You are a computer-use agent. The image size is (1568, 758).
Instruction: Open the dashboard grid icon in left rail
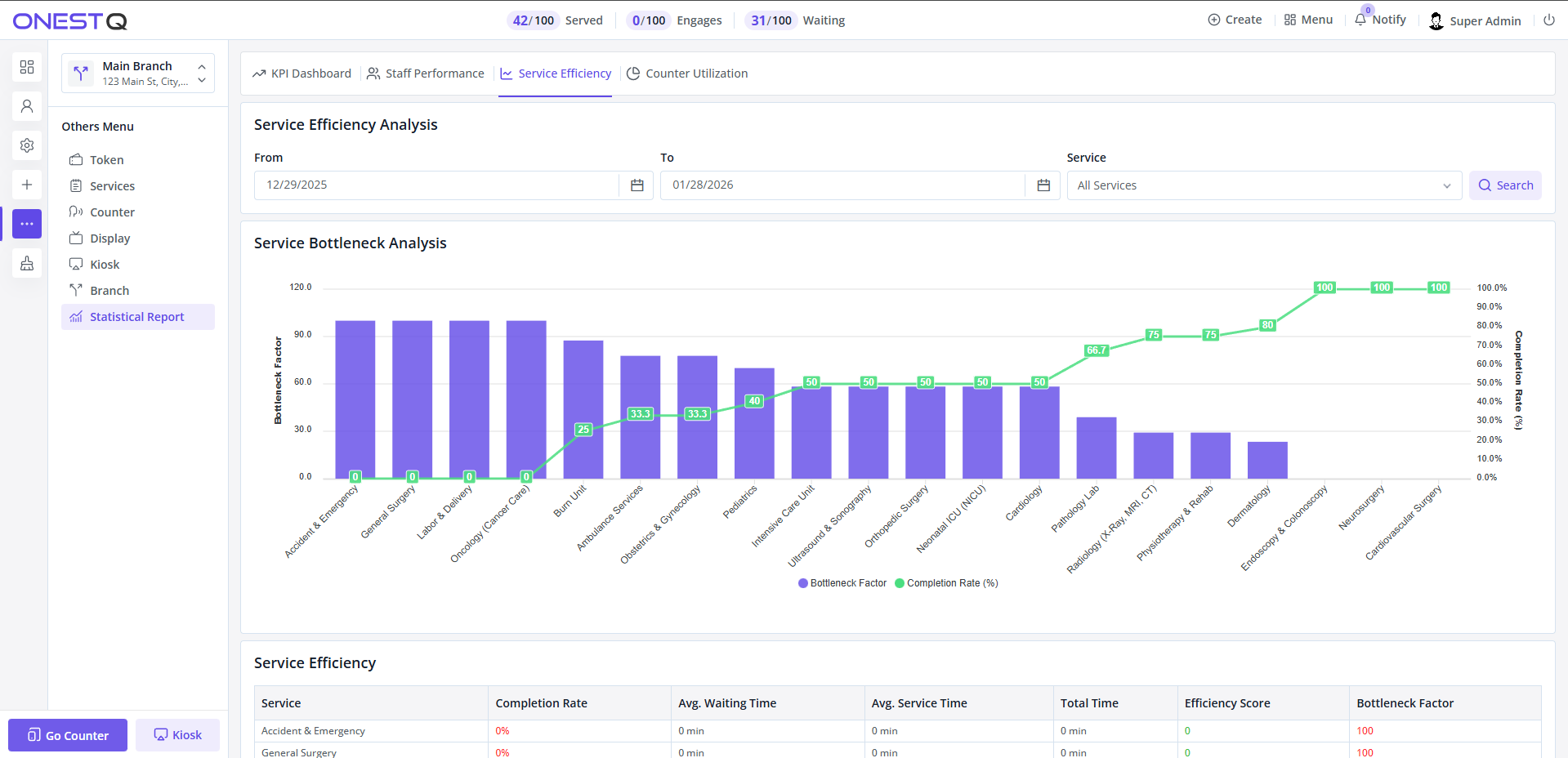click(x=27, y=67)
